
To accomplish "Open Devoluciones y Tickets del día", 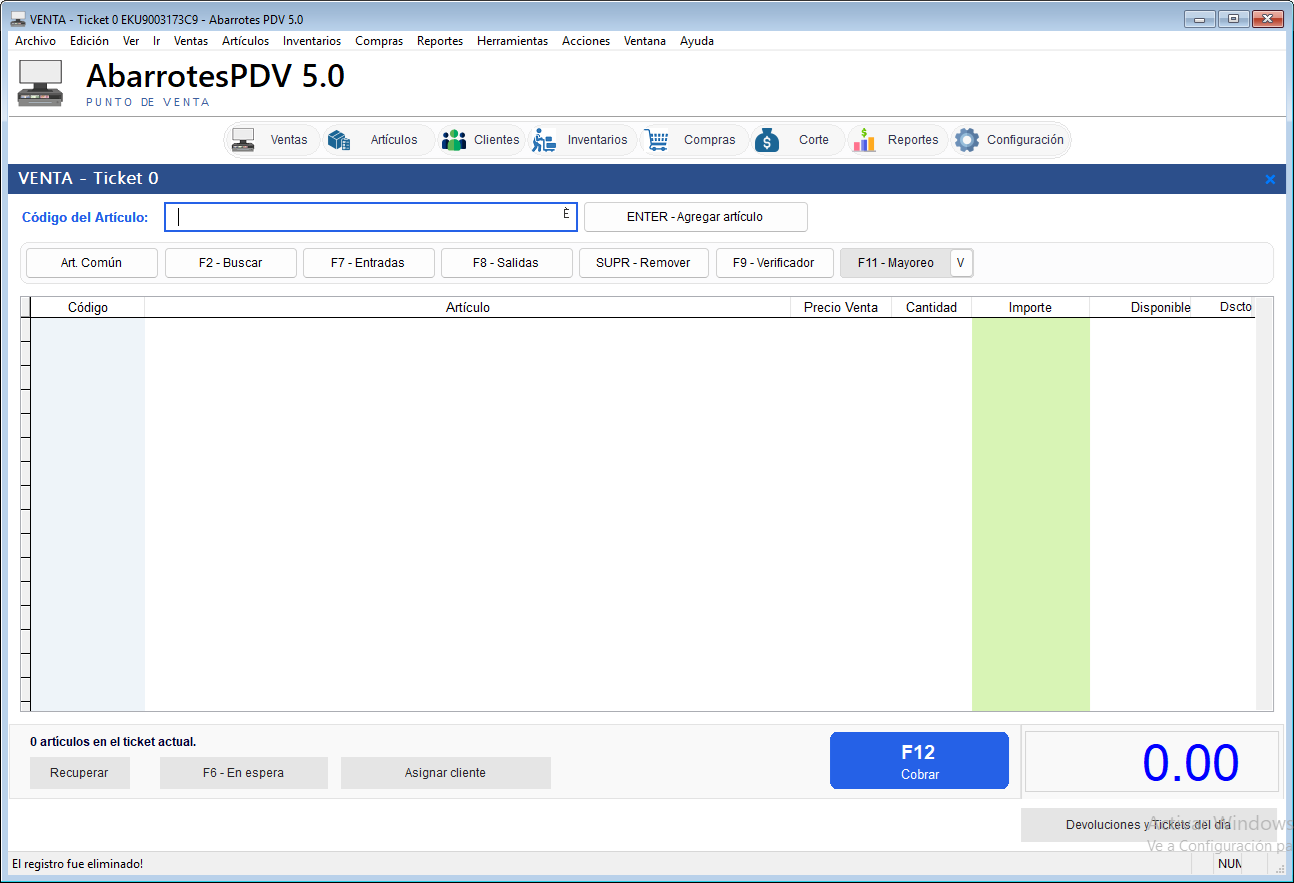I will pos(1148,825).
